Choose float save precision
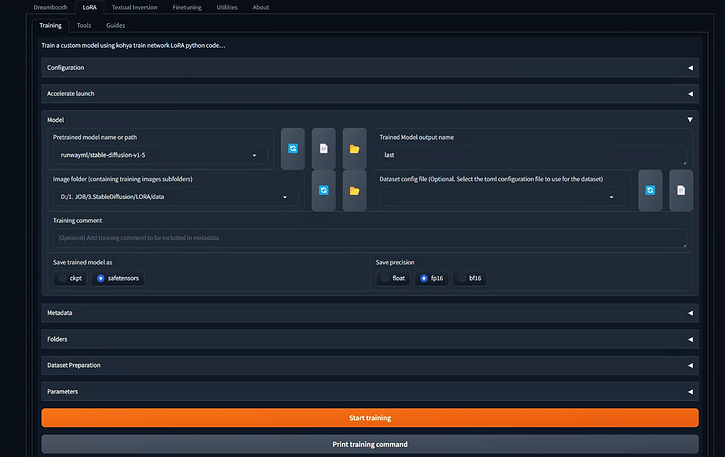This screenshot has width=725, height=457. click(x=393, y=278)
